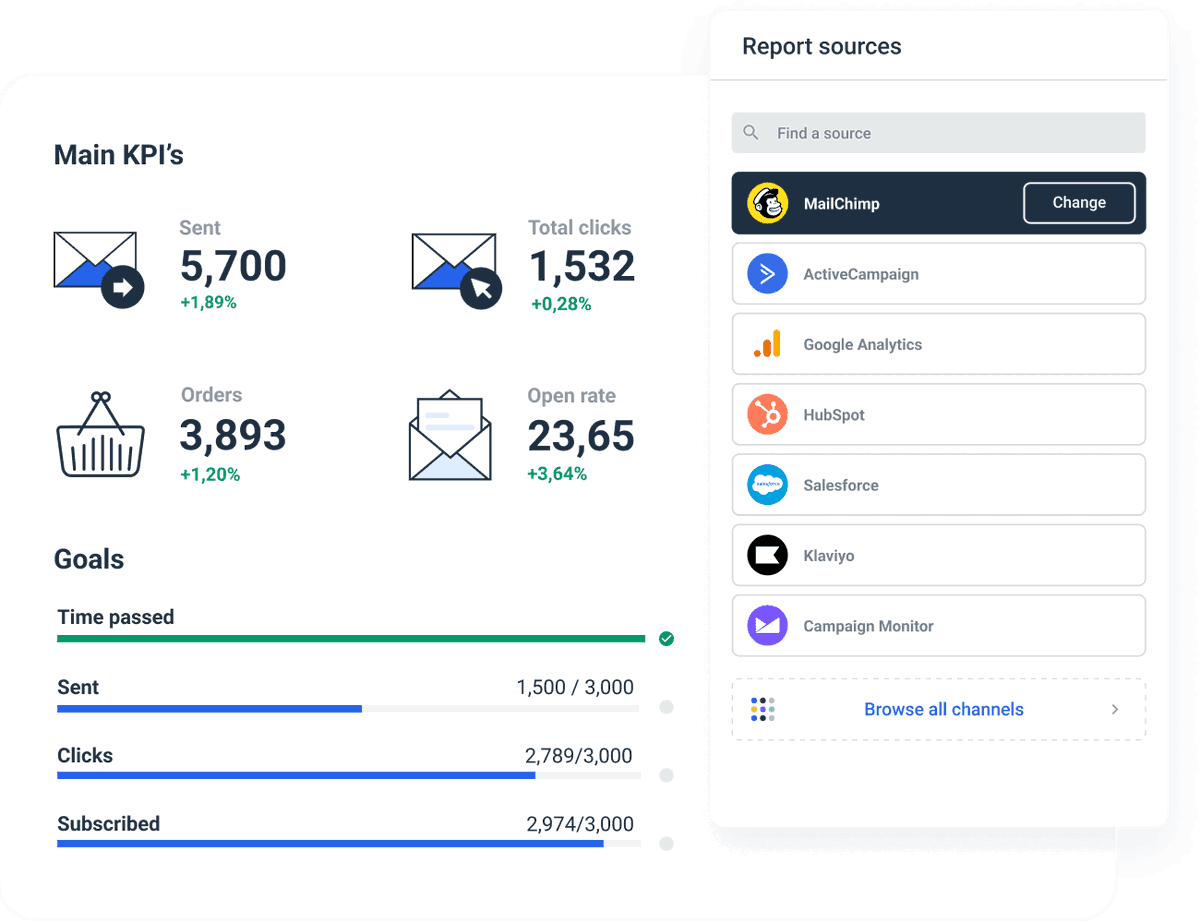Open the HubSpot sprocket icon

(767, 414)
